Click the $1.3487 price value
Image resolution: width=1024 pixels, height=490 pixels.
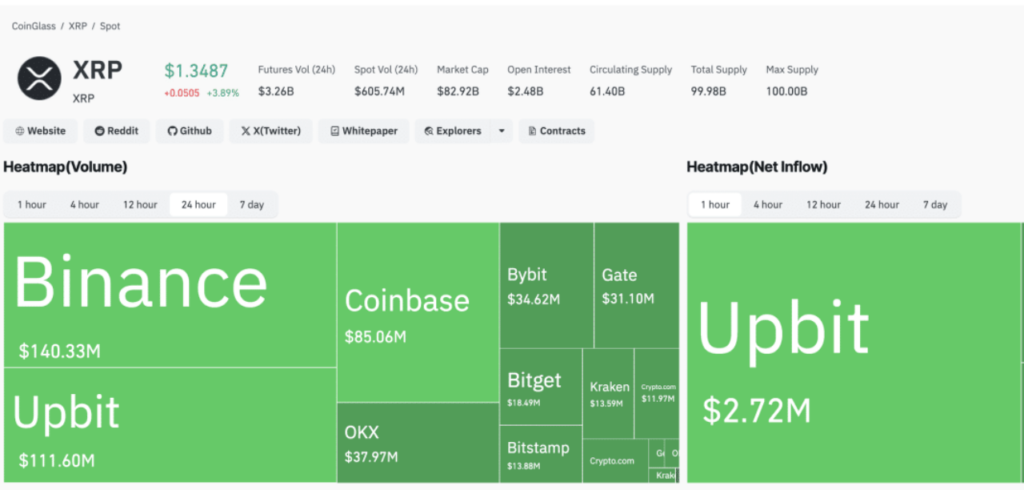(x=196, y=71)
